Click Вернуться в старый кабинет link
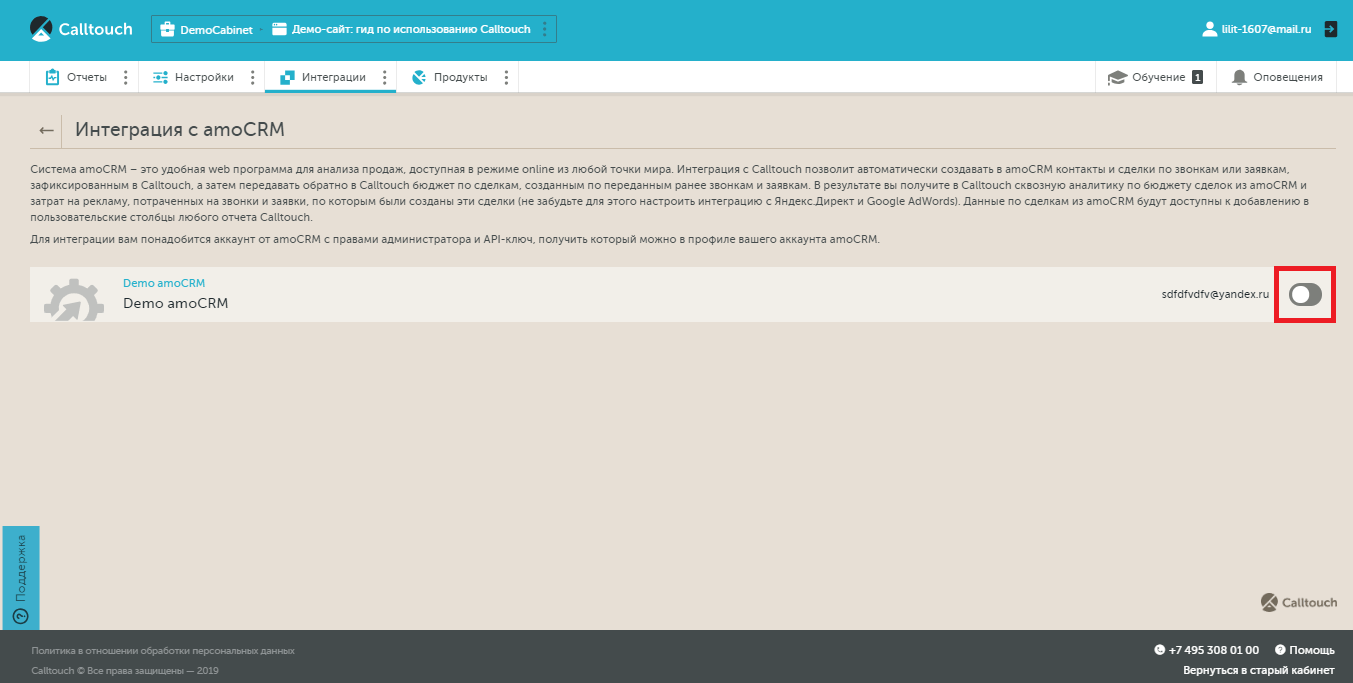1353x683 pixels. click(1259, 671)
